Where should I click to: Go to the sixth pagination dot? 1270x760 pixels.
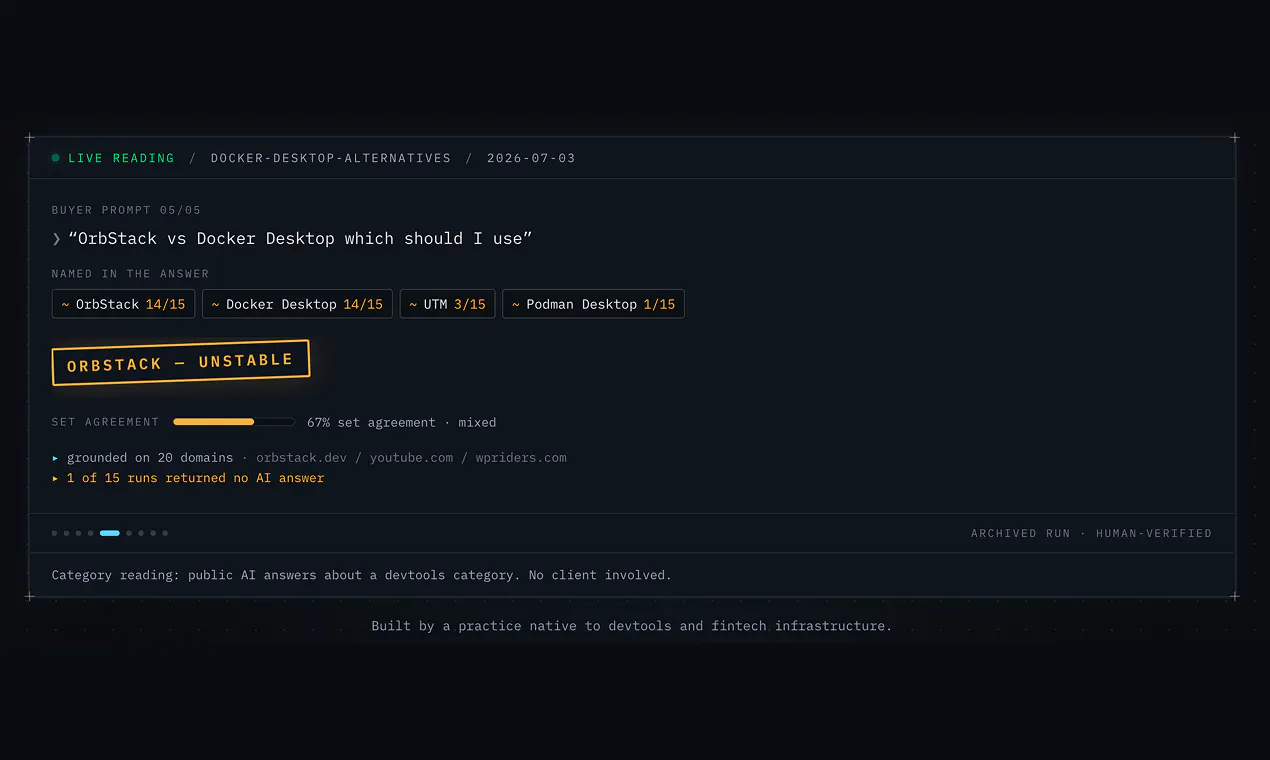[x=129, y=533]
